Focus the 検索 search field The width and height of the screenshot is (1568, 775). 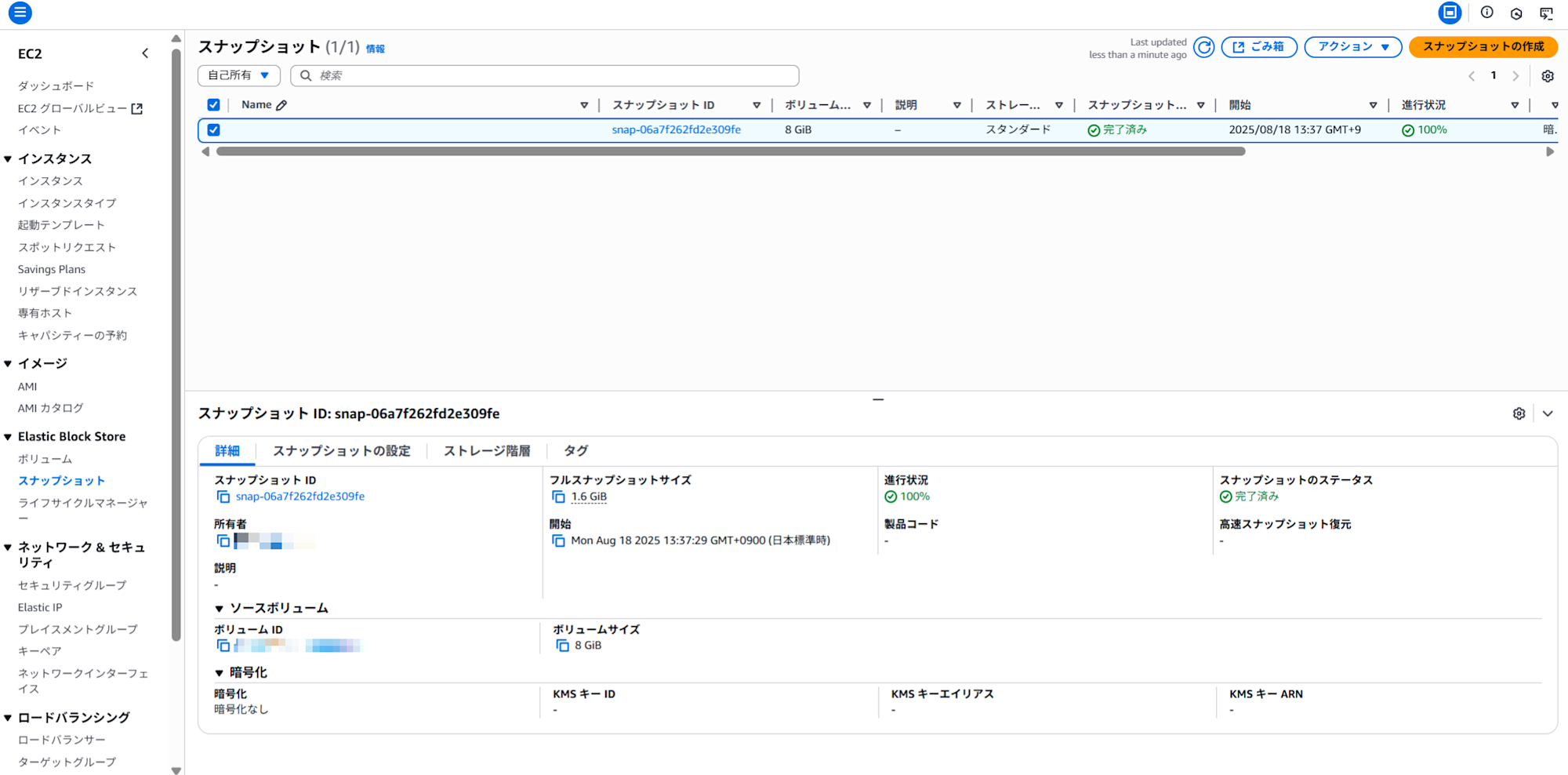545,75
